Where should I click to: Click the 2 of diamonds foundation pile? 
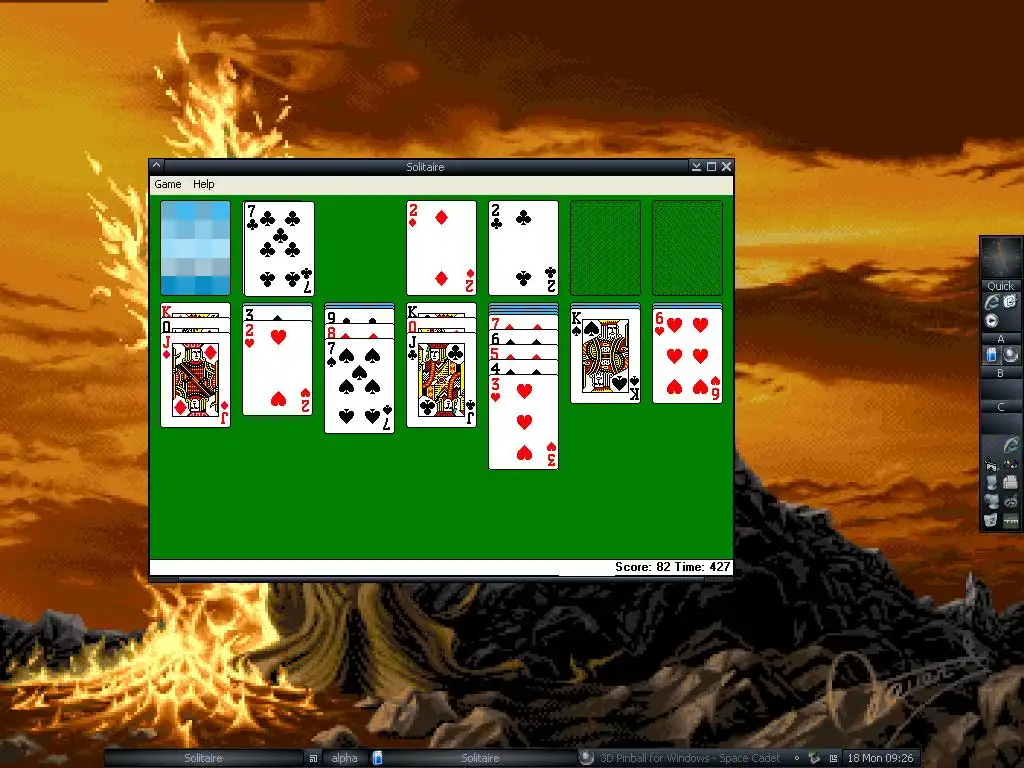[x=441, y=248]
